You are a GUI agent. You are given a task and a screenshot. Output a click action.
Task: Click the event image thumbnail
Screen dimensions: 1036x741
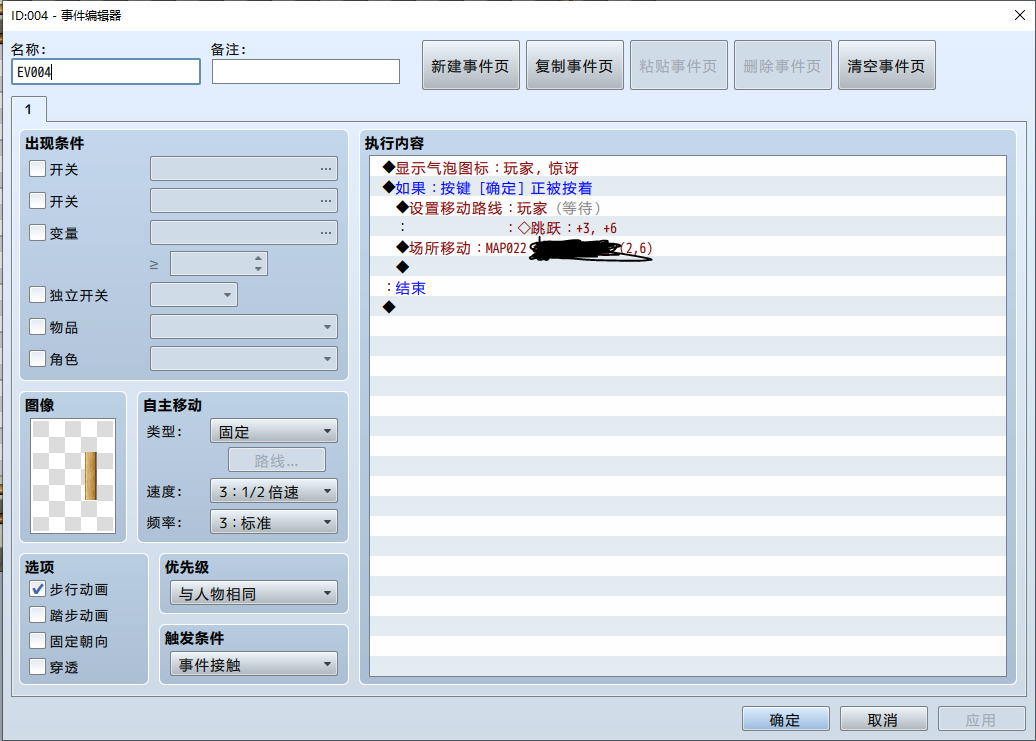pyautogui.click(x=73, y=476)
